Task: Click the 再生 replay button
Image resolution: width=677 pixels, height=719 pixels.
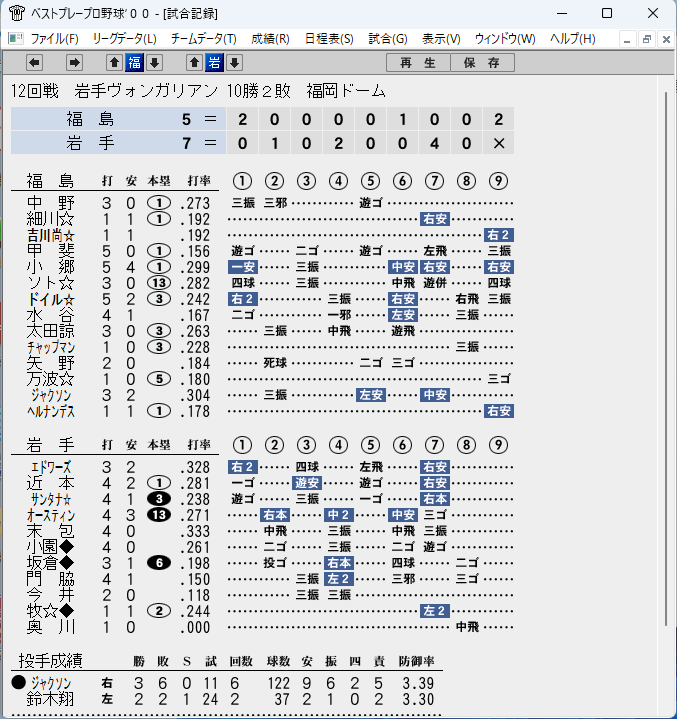Action: pos(418,62)
